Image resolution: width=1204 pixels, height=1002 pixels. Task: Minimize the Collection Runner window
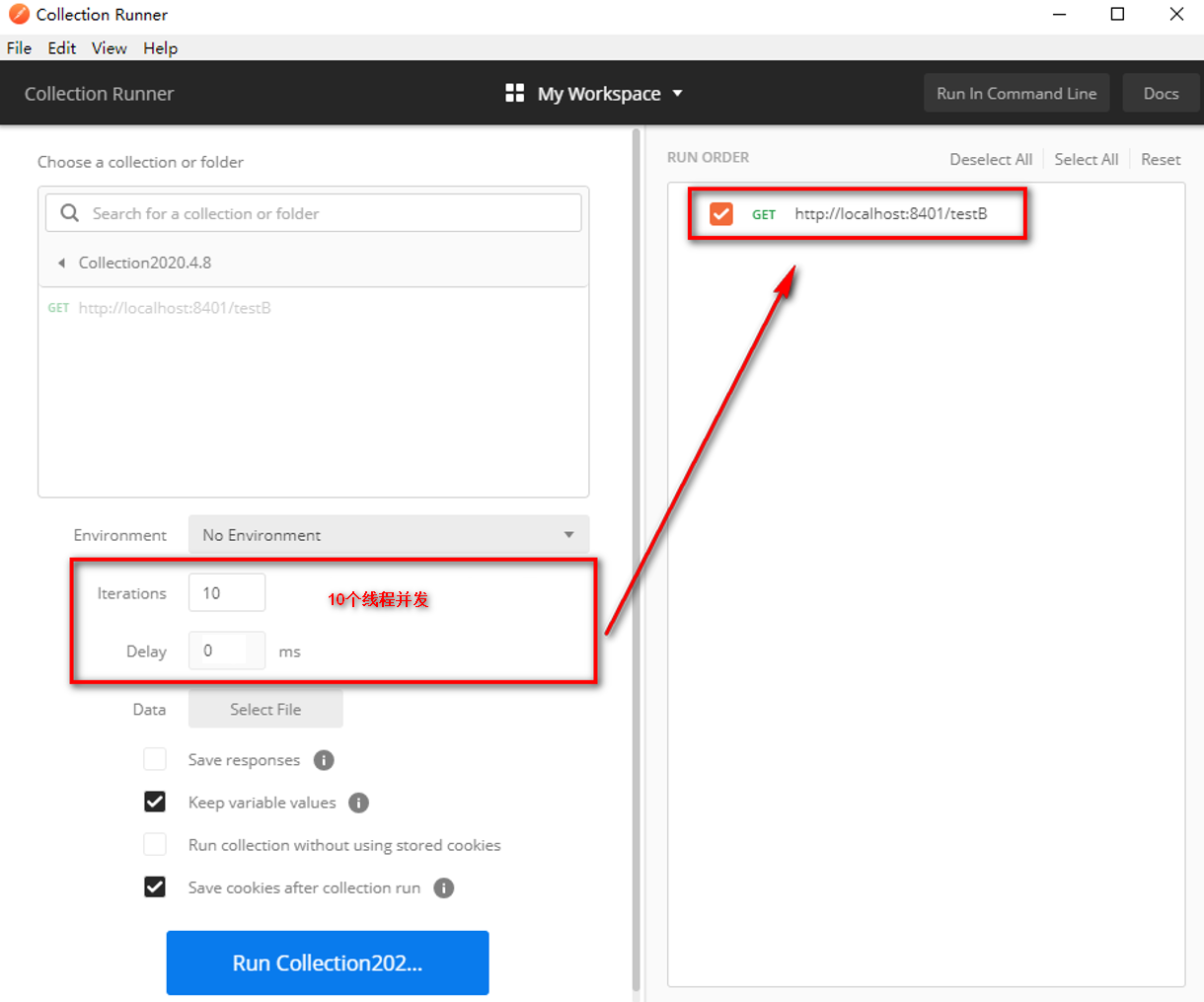click(1059, 14)
